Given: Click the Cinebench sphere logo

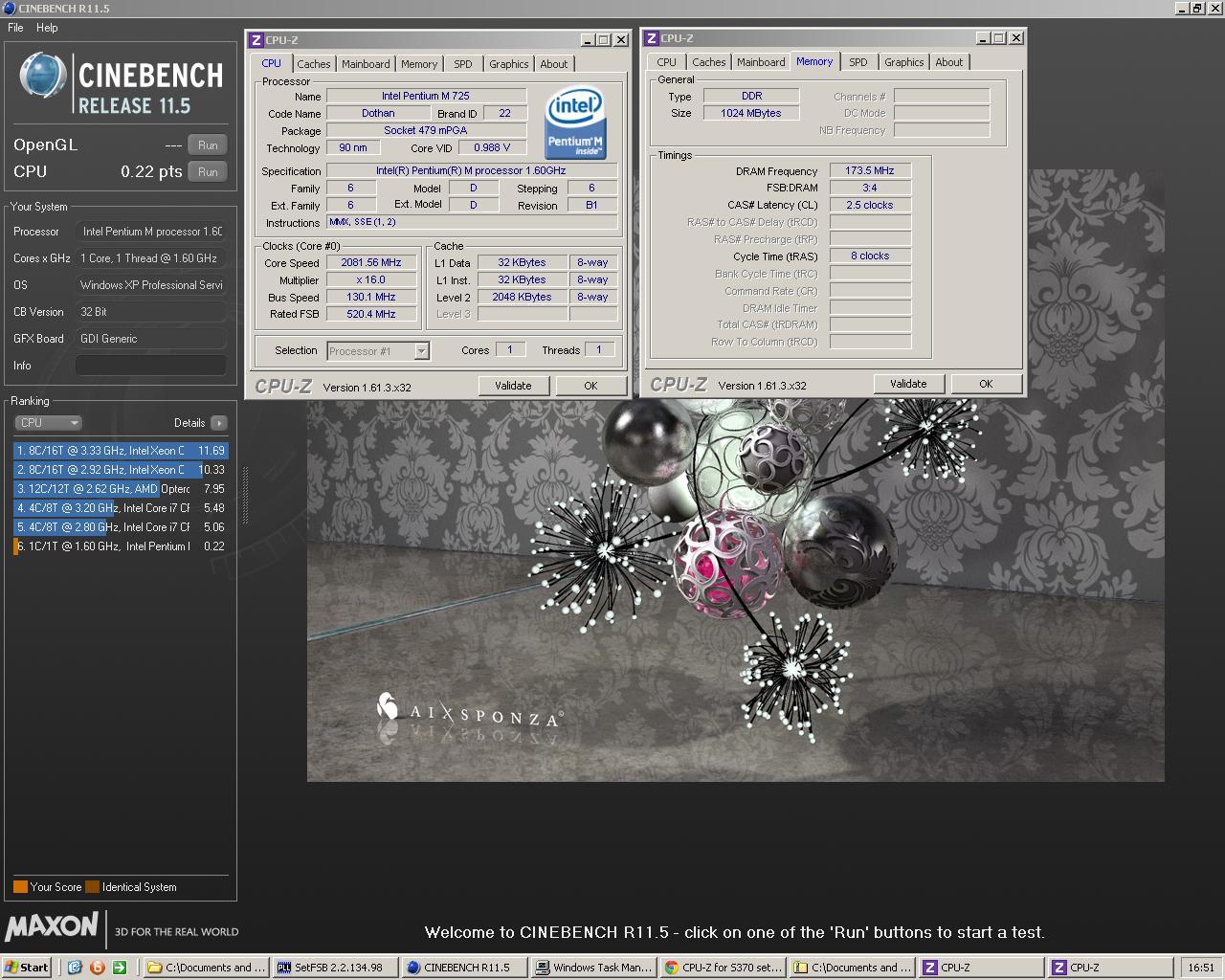Looking at the screenshot, I should [x=43, y=76].
